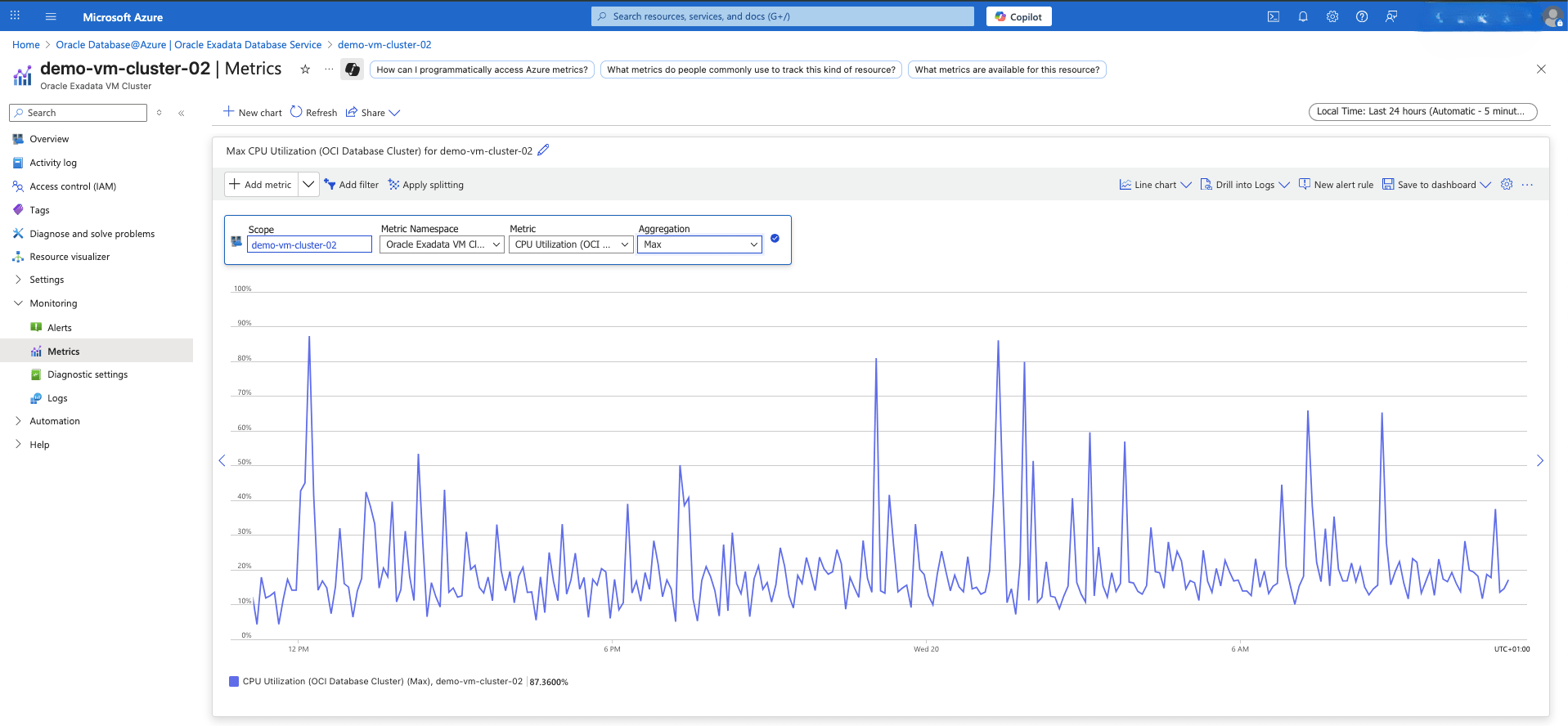Click the blue metric confirmation checkmark
This screenshot has width=1568, height=726.
pos(775,239)
